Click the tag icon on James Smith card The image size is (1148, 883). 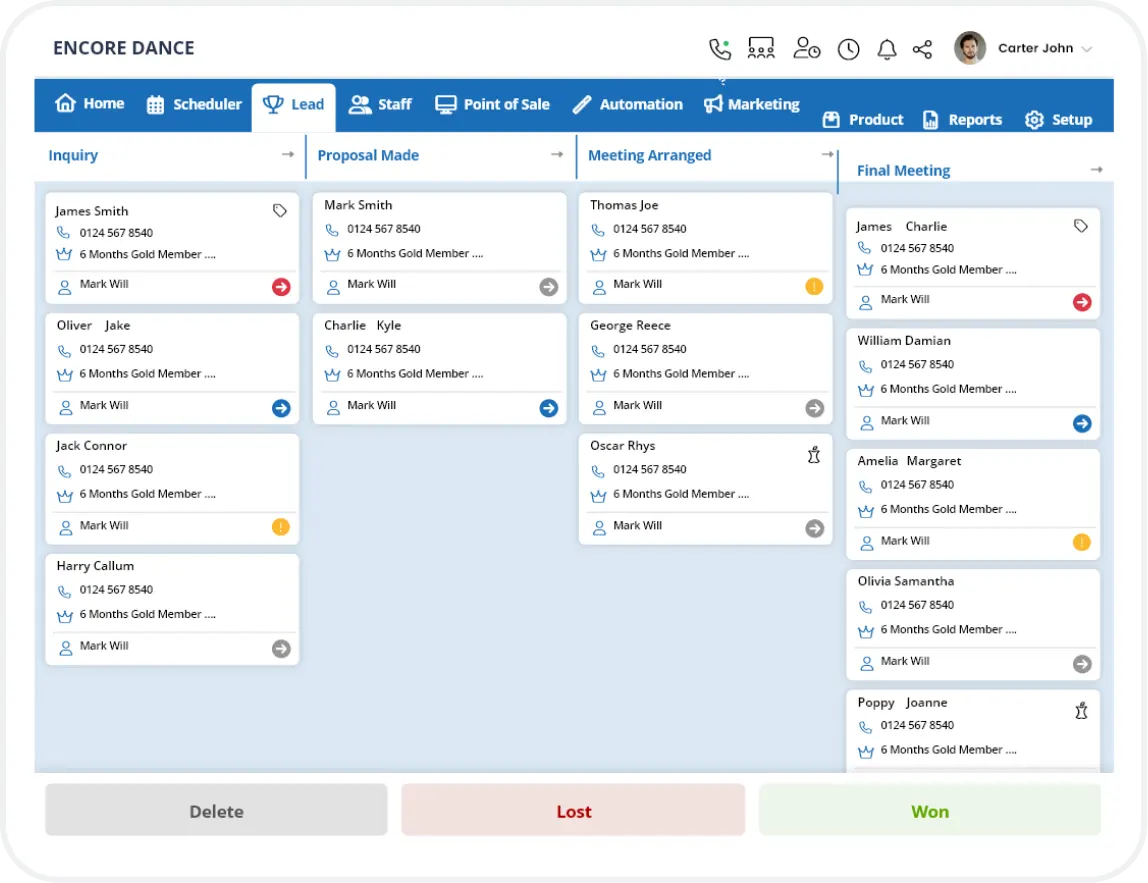coord(280,211)
